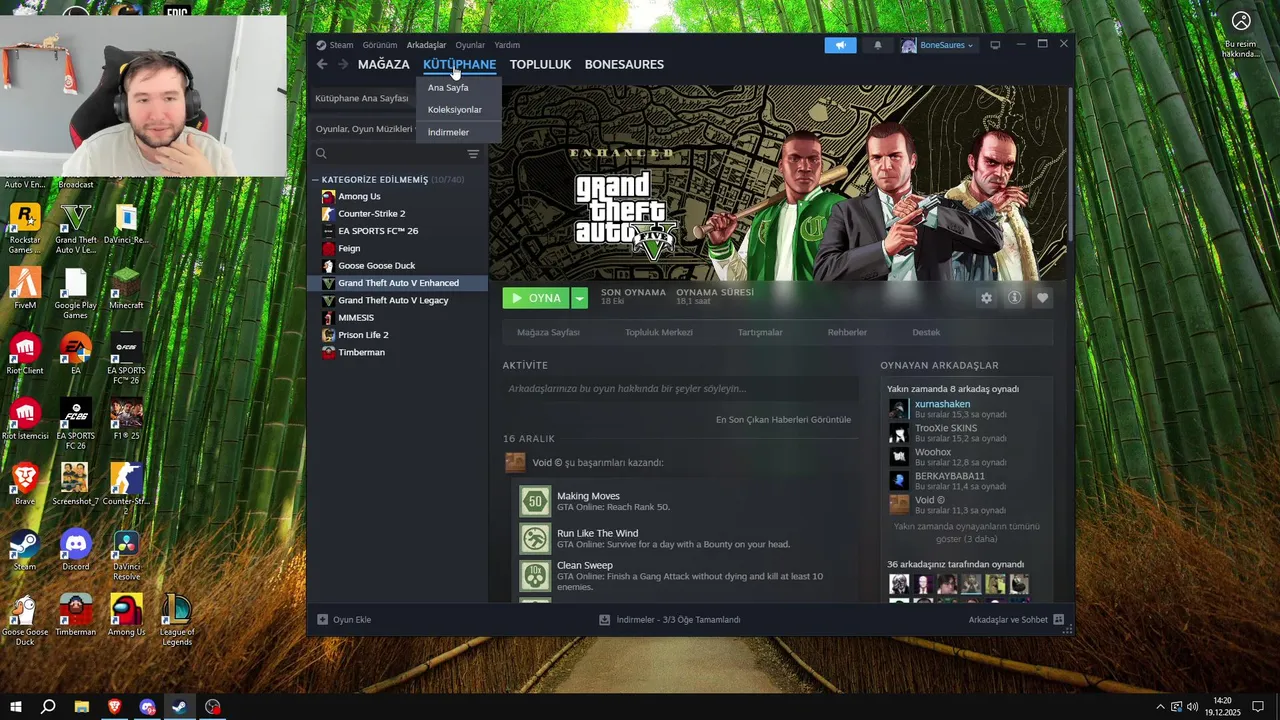Click the Steam announcements megaphone icon
This screenshot has width=1280, height=720.
click(x=840, y=45)
